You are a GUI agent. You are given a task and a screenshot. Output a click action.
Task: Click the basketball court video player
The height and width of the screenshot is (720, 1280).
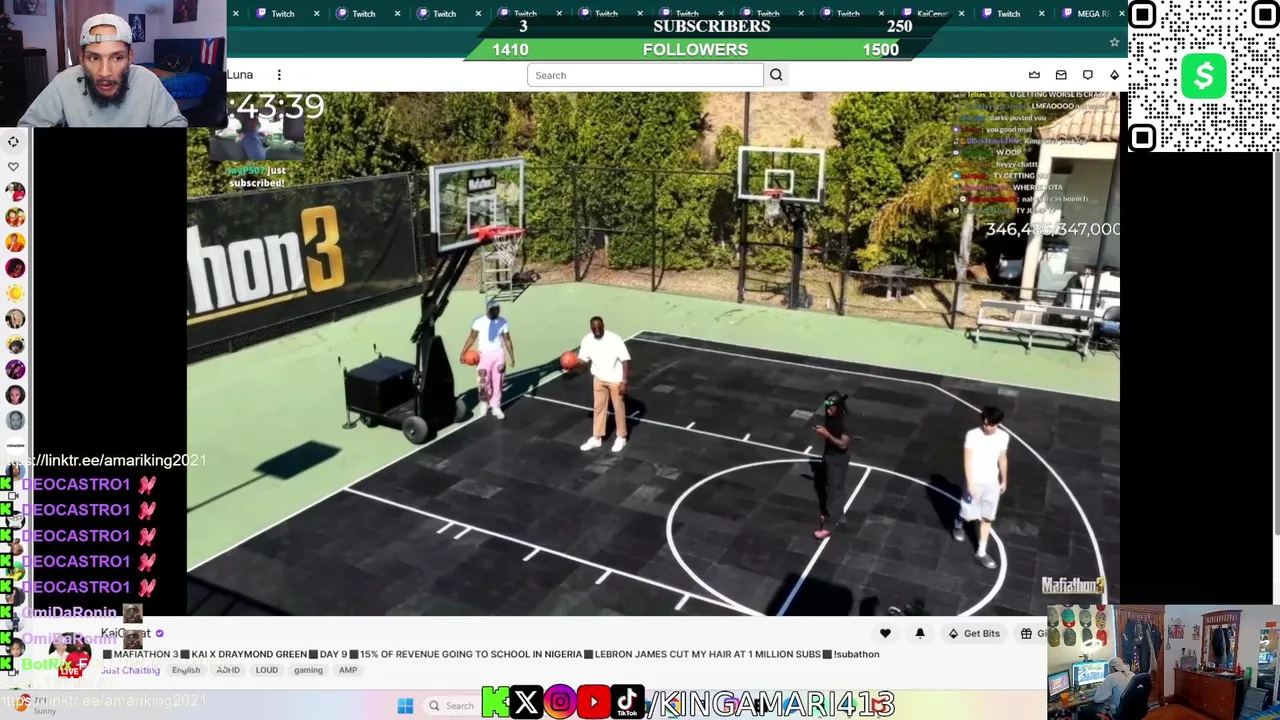click(653, 353)
